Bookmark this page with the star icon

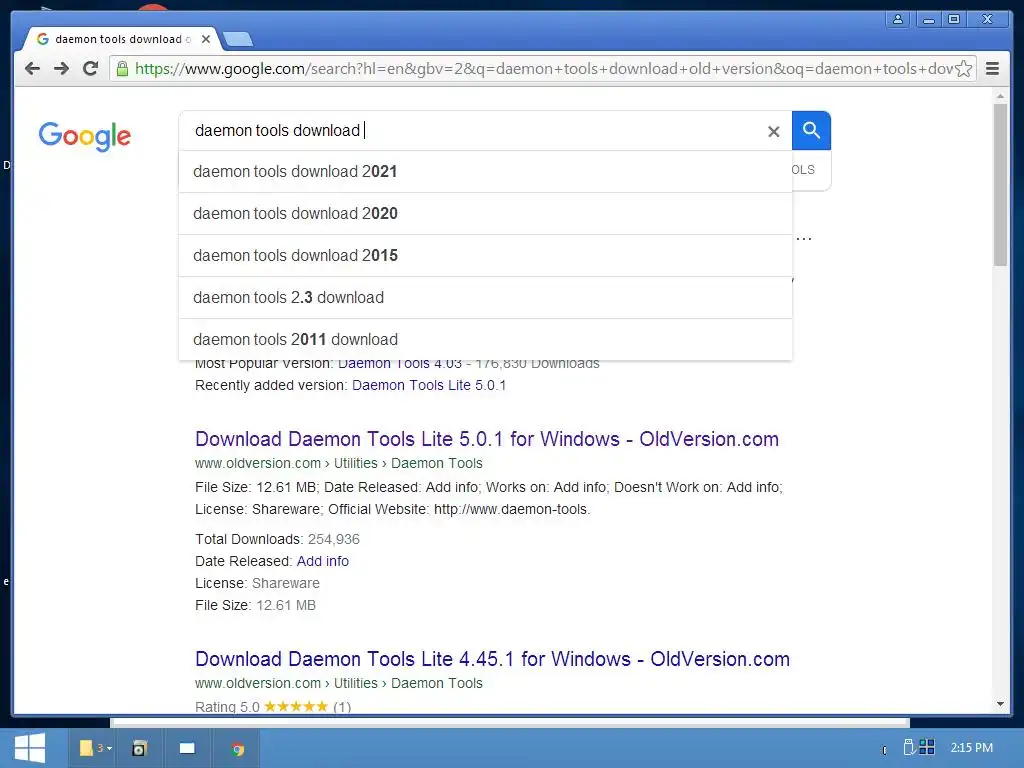tap(963, 69)
